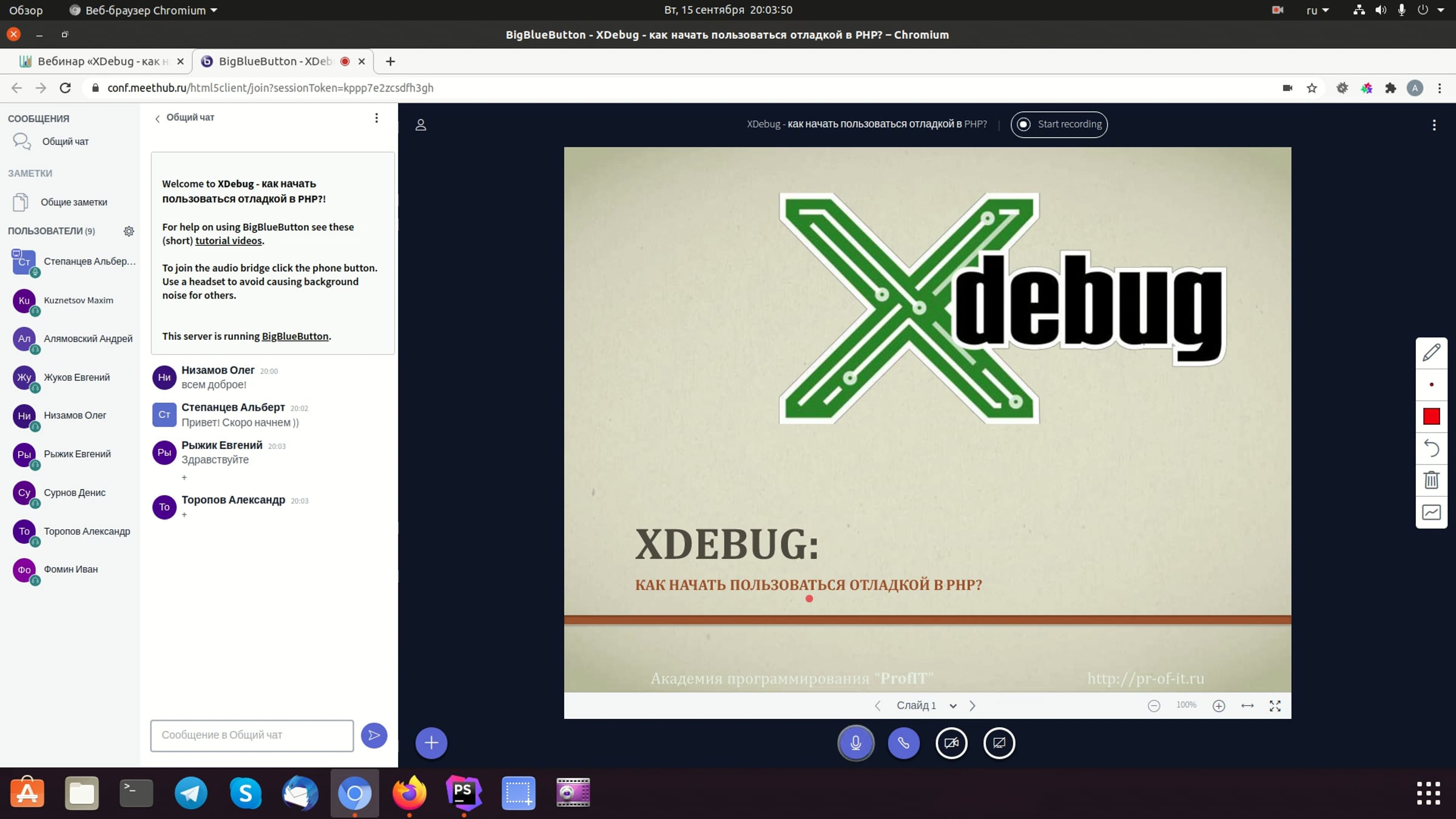The width and height of the screenshot is (1456, 819).
Task: Undo the last whiteboard annotation
Action: (1431, 448)
